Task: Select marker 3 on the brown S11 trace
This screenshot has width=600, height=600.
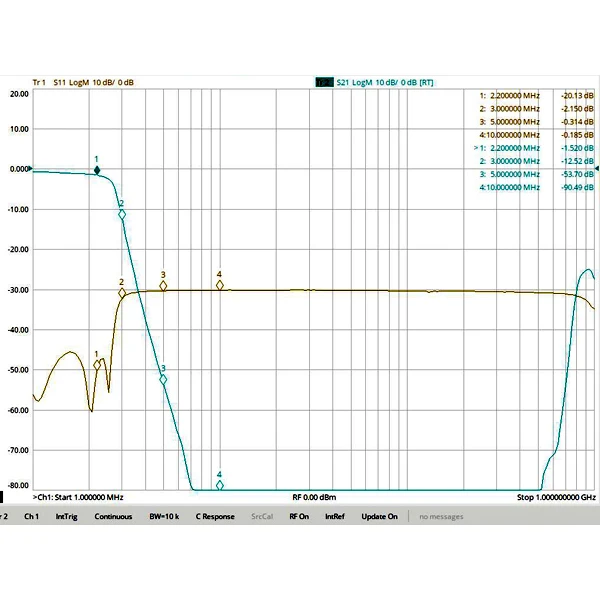Action: (163, 286)
